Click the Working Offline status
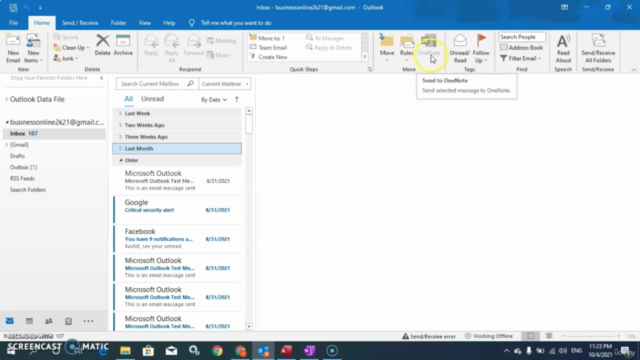Image resolution: width=640 pixels, height=360 pixels. (489, 336)
